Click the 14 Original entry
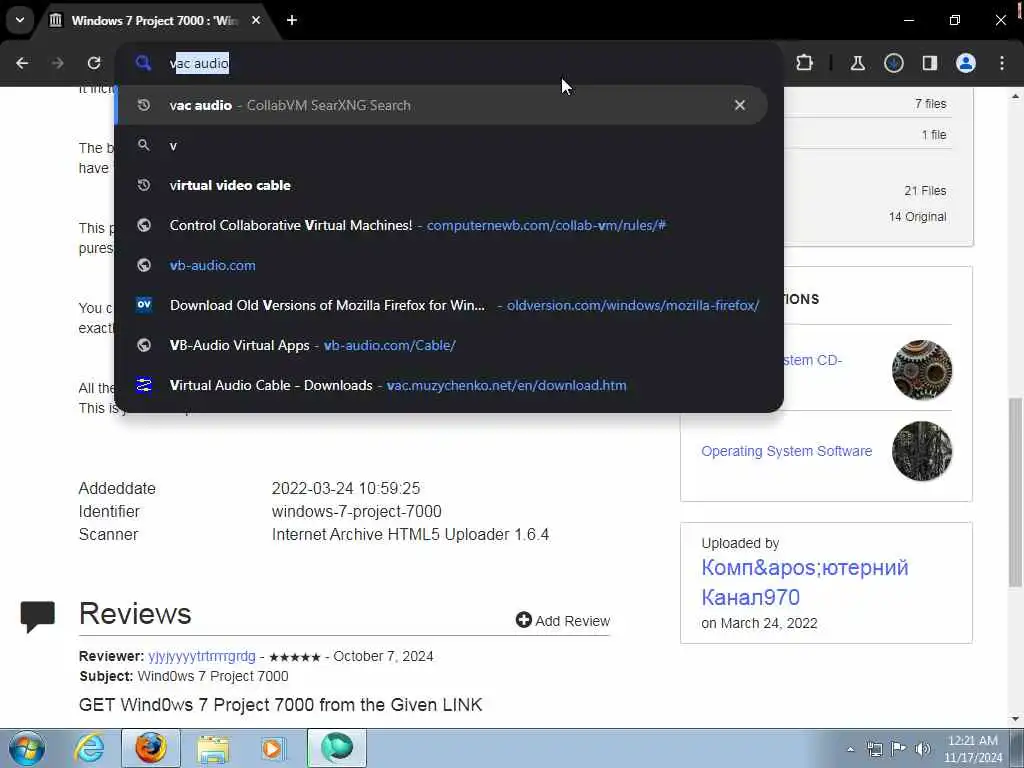 917,217
